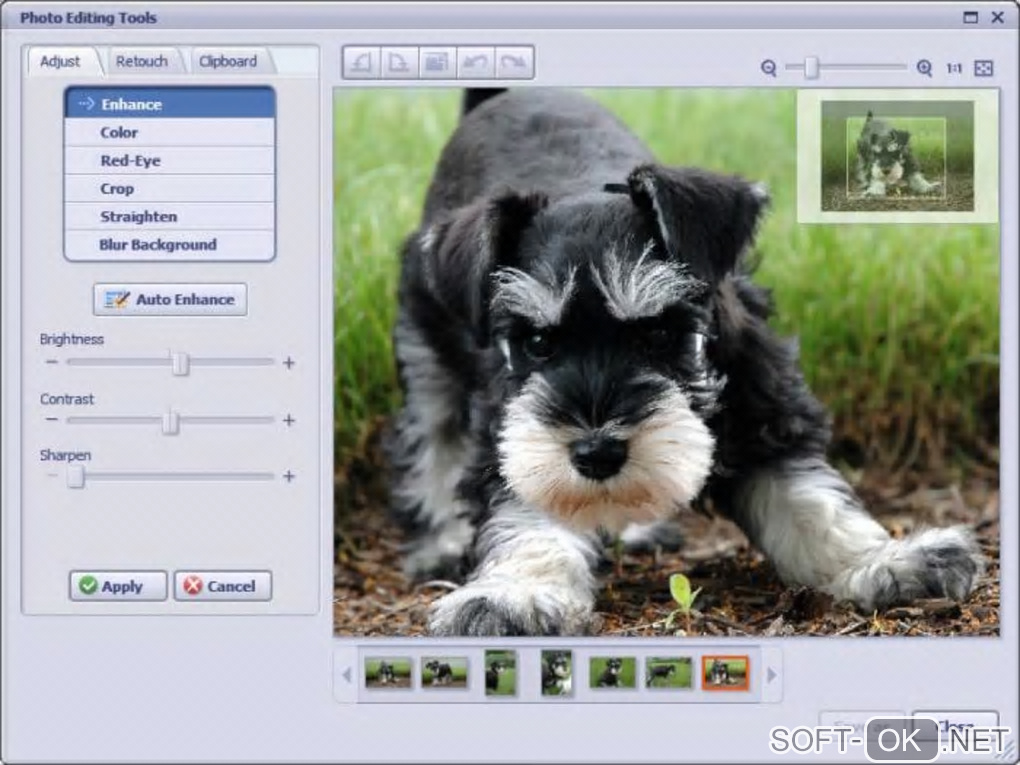The height and width of the screenshot is (765, 1020).
Task: Open the first thumbnail in the filmstrip
Action: (x=388, y=673)
